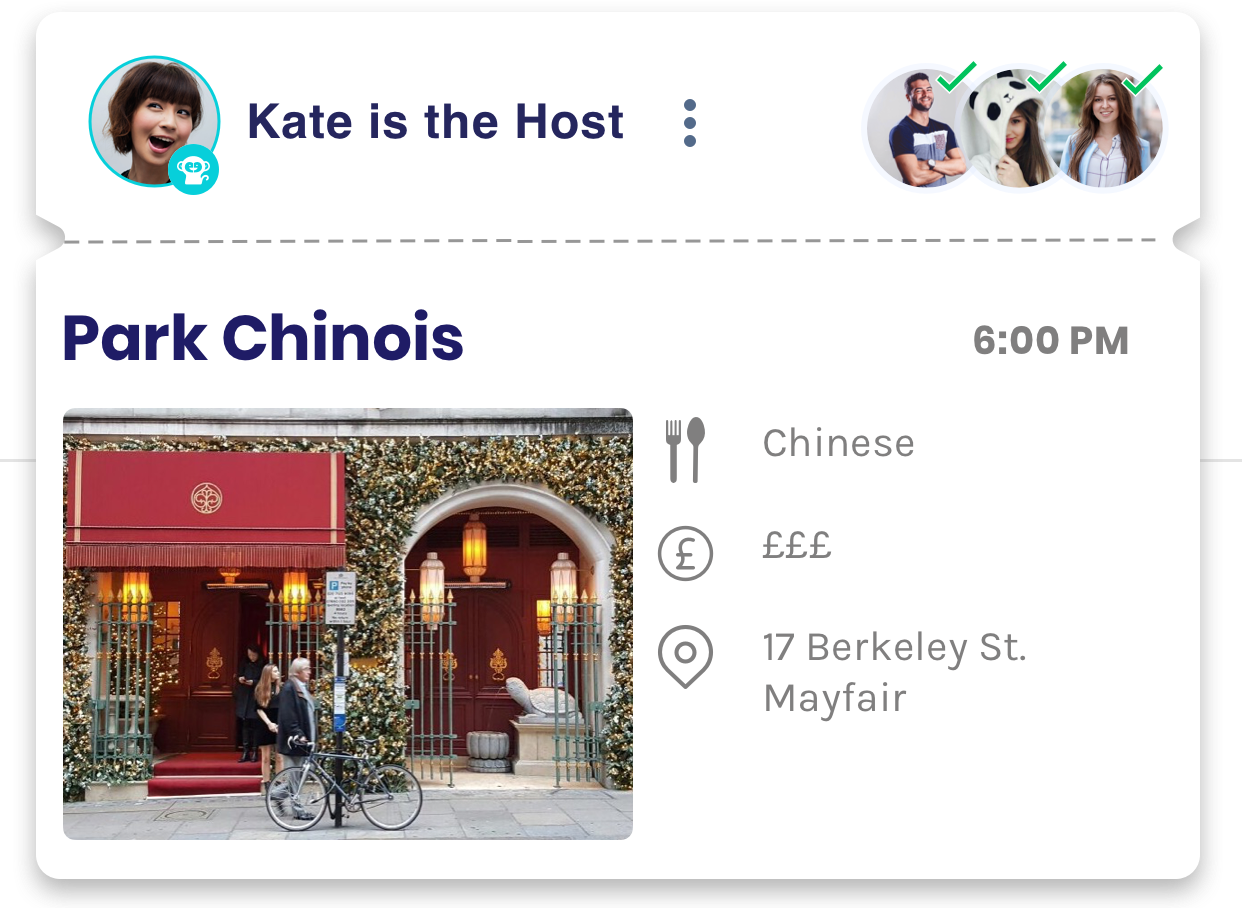
Task: Open the Park Chinois storefront photo
Action: click(x=348, y=623)
